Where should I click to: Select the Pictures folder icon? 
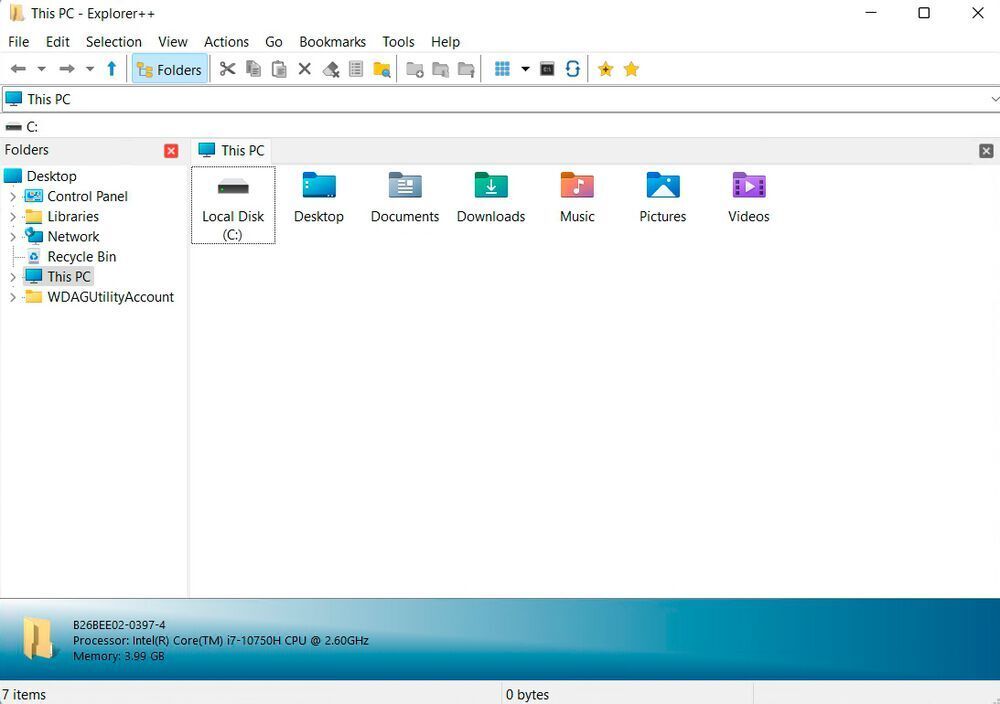(x=663, y=198)
